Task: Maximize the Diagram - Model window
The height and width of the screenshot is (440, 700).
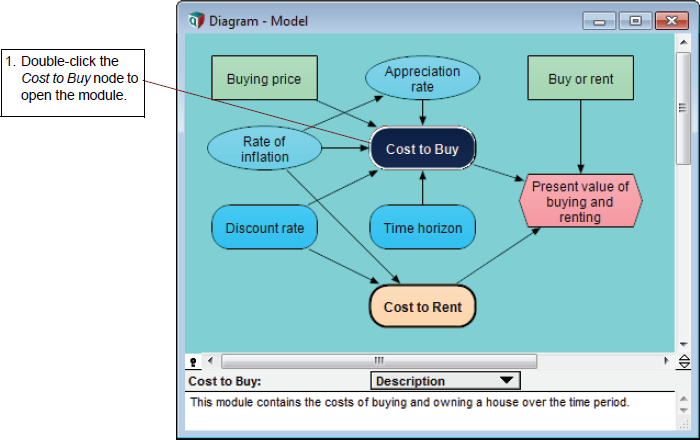Action: tap(635, 21)
